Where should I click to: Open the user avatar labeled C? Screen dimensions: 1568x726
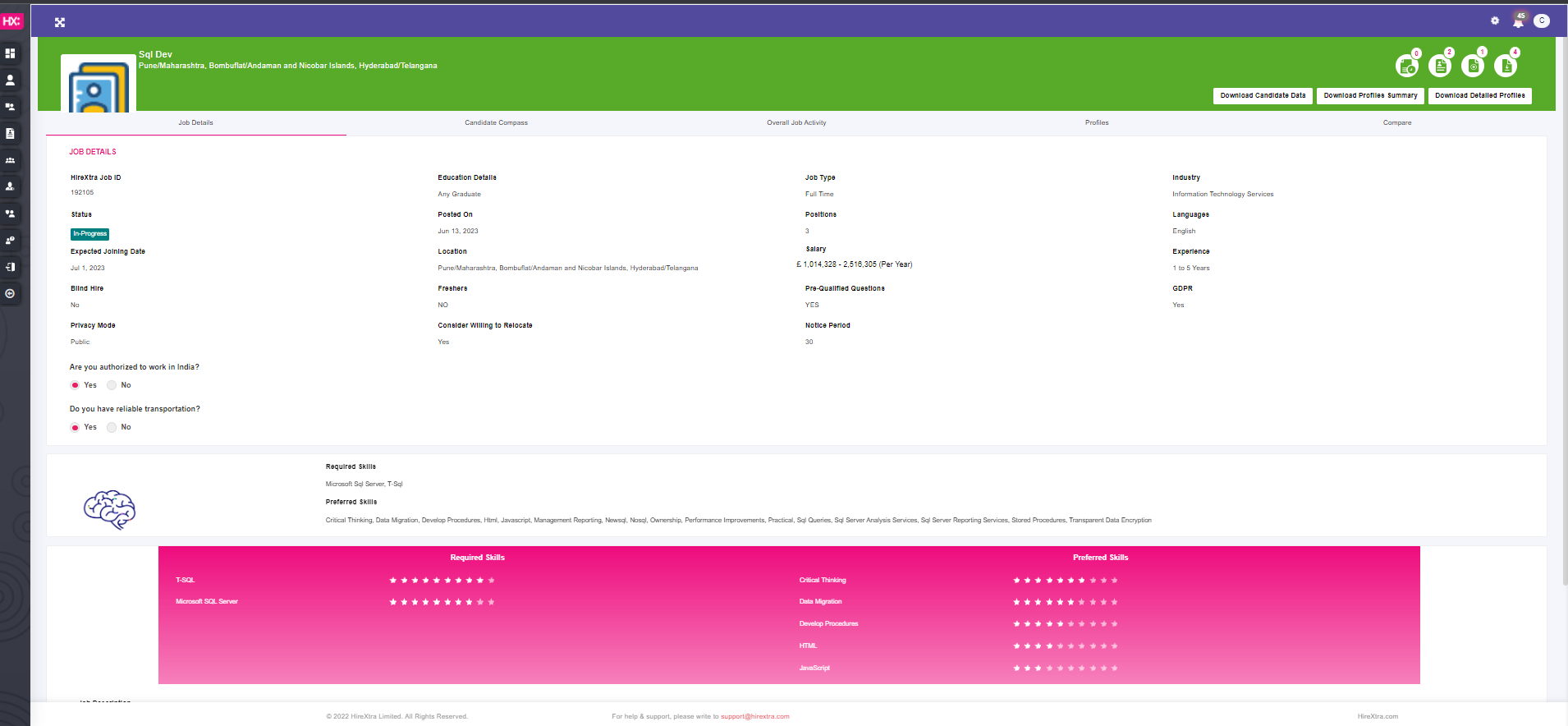pos(1542,21)
